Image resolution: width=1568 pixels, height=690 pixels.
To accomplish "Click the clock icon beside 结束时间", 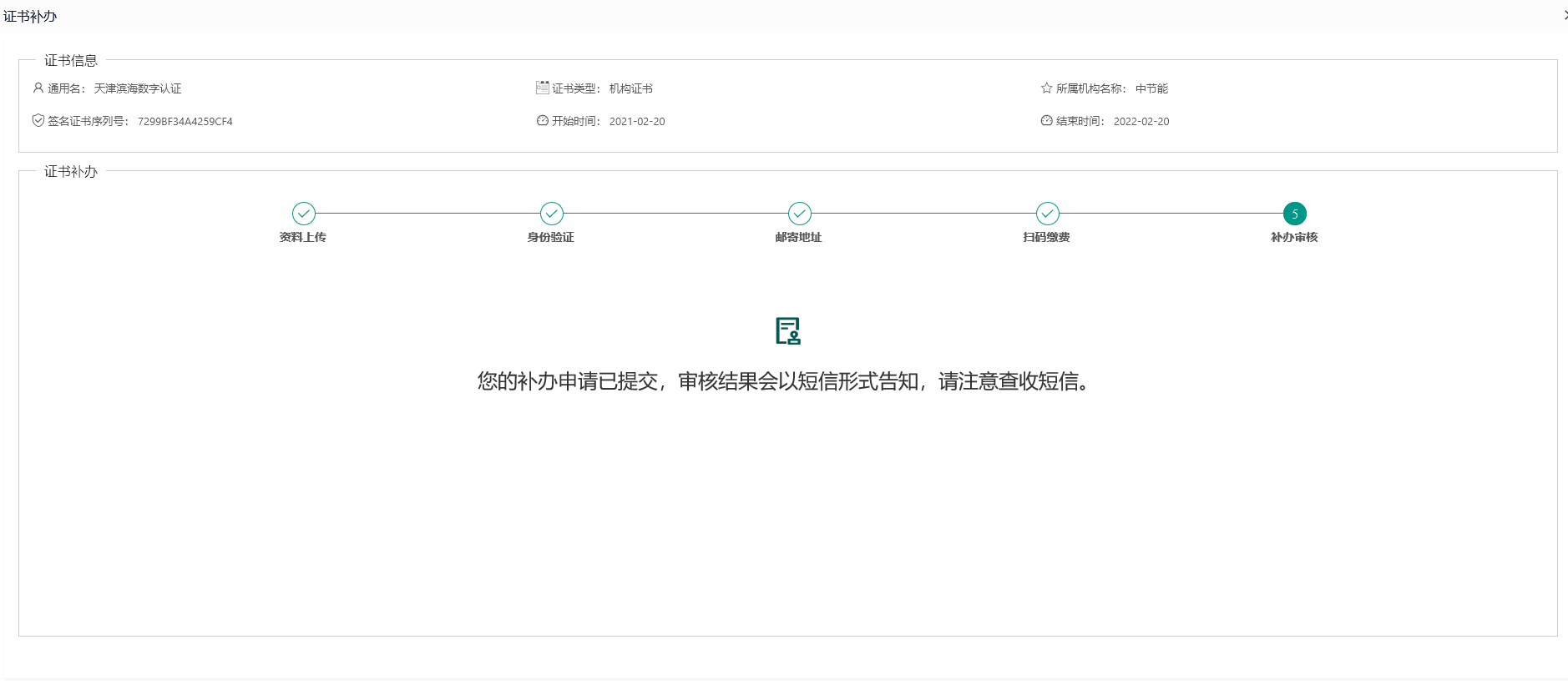I will click(x=1046, y=120).
